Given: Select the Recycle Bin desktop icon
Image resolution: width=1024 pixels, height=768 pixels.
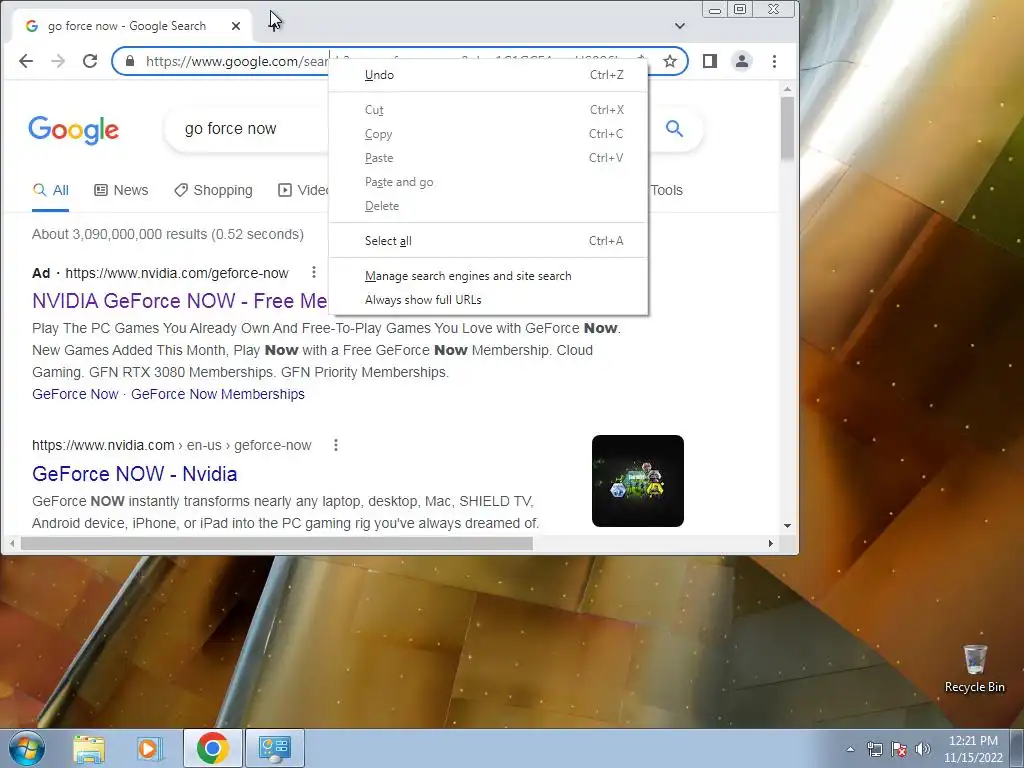Looking at the screenshot, I should click(975, 669).
